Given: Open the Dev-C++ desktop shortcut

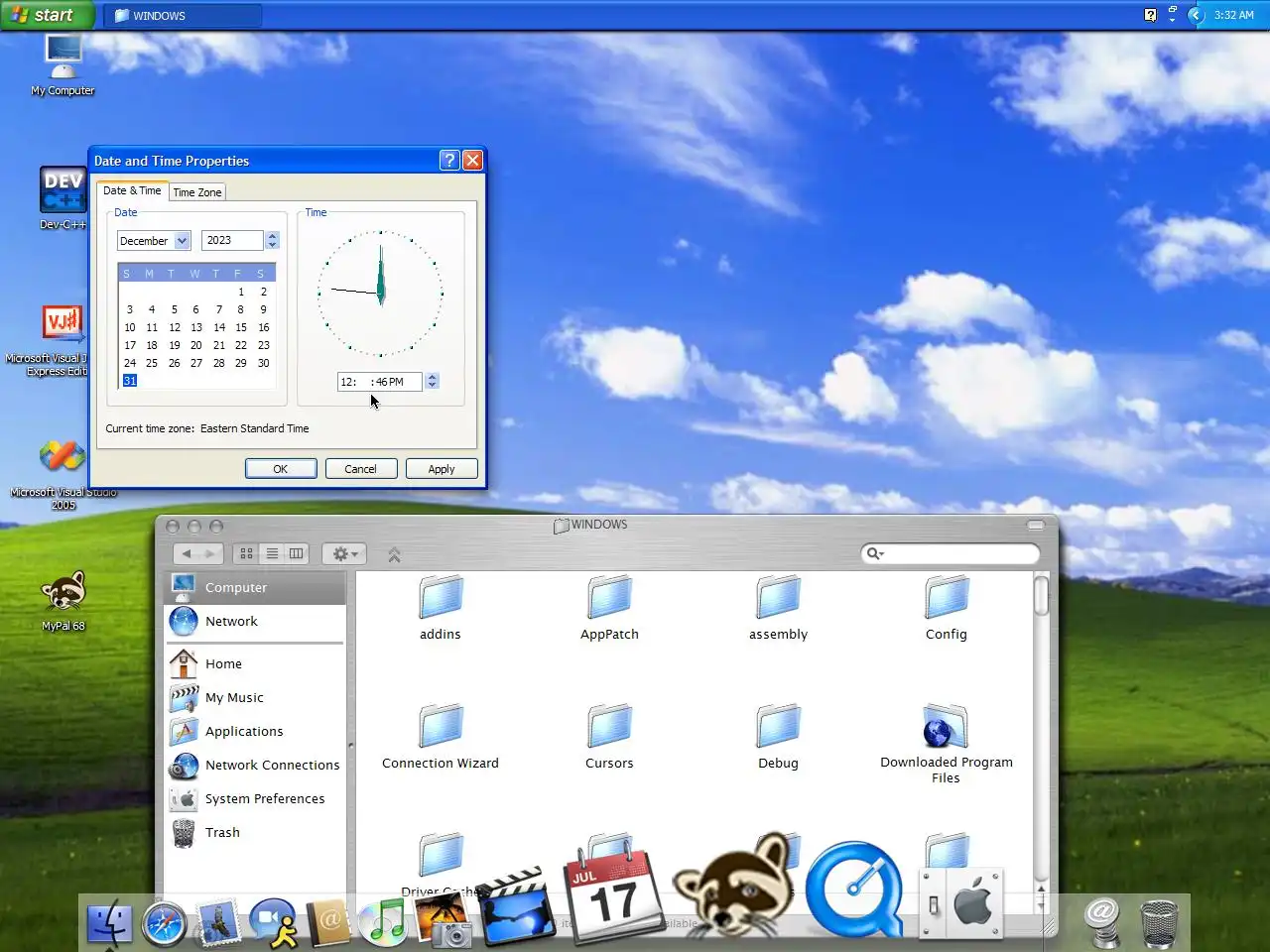Looking at the screenshot, I should pyautogui.click(x=63, y=198).
